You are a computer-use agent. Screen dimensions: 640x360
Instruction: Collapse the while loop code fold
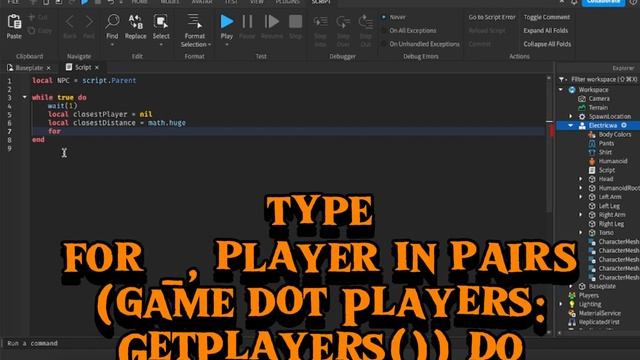tap(24, 97)
